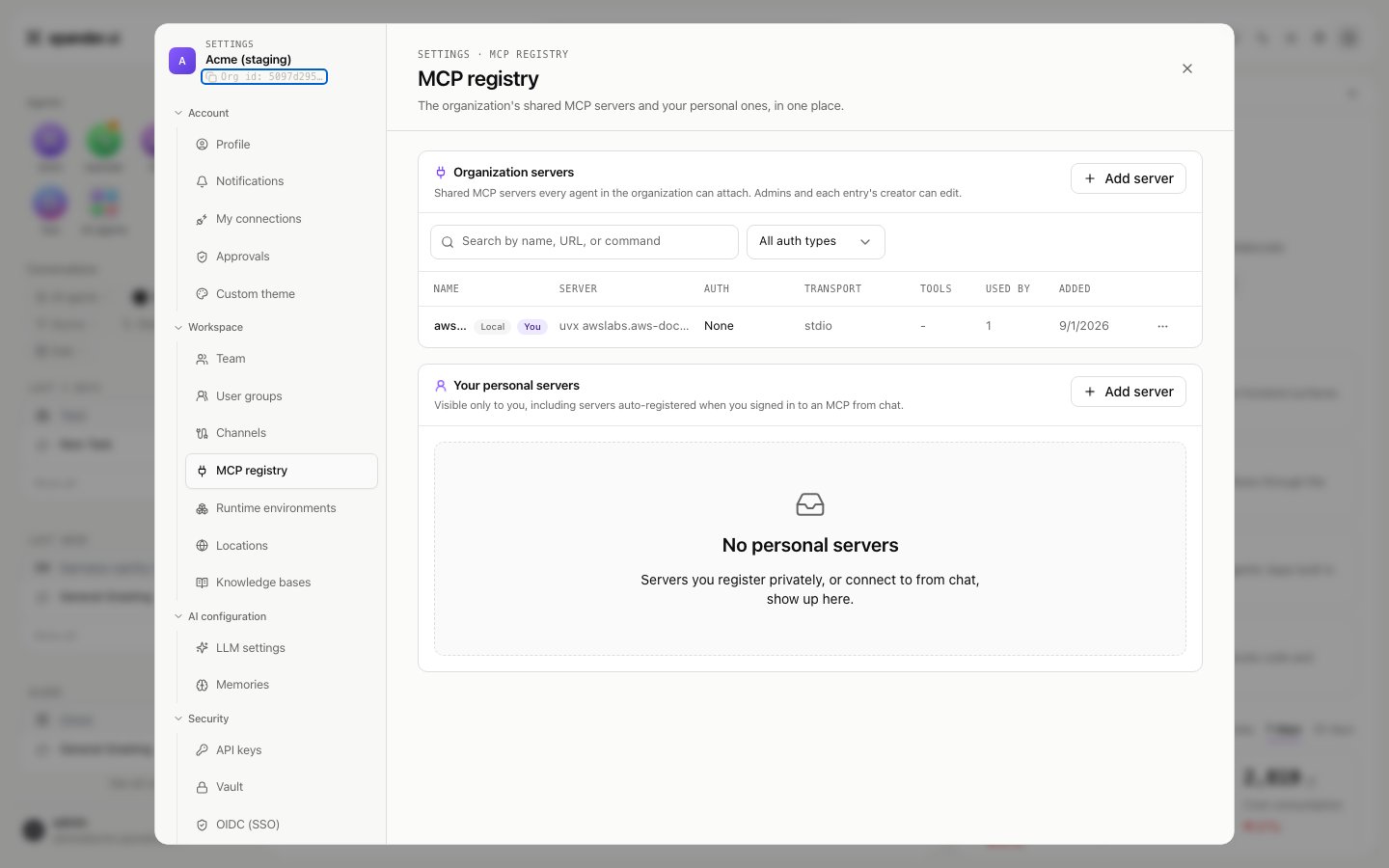The image size is (1389, 868).
Task: Click the User groups icon
Action: click(x=202, y=396)
